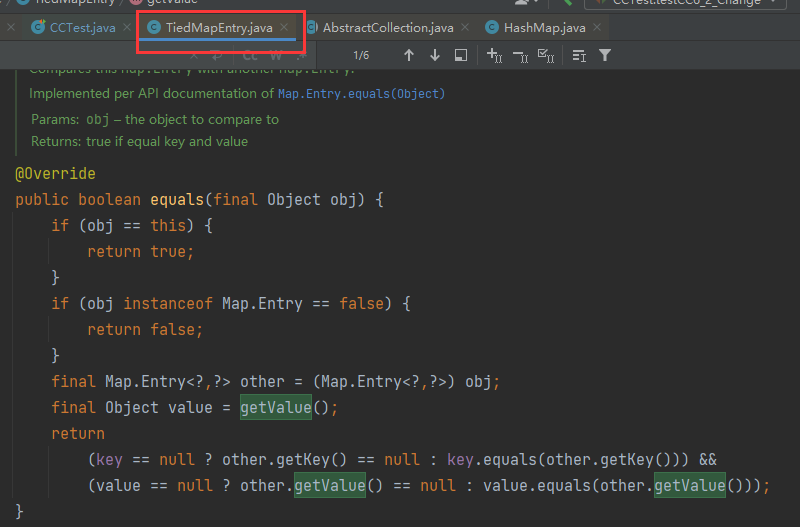The height and width of the screenshot is (527, 800).
Task: Open search results in Find window
Action: (x=461, y=55)
